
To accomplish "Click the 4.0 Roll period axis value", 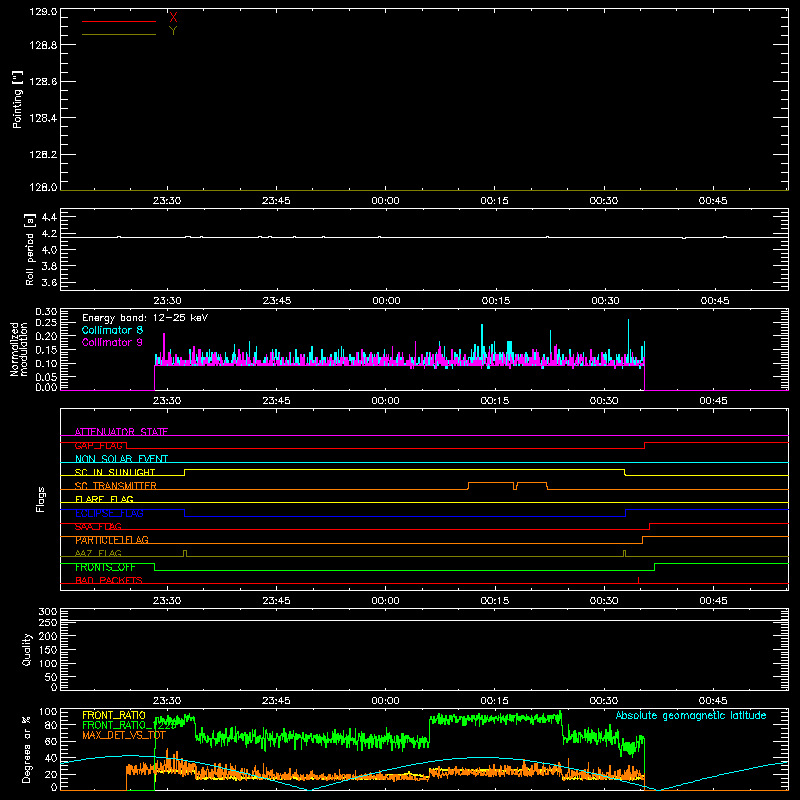I will point(49,250).
